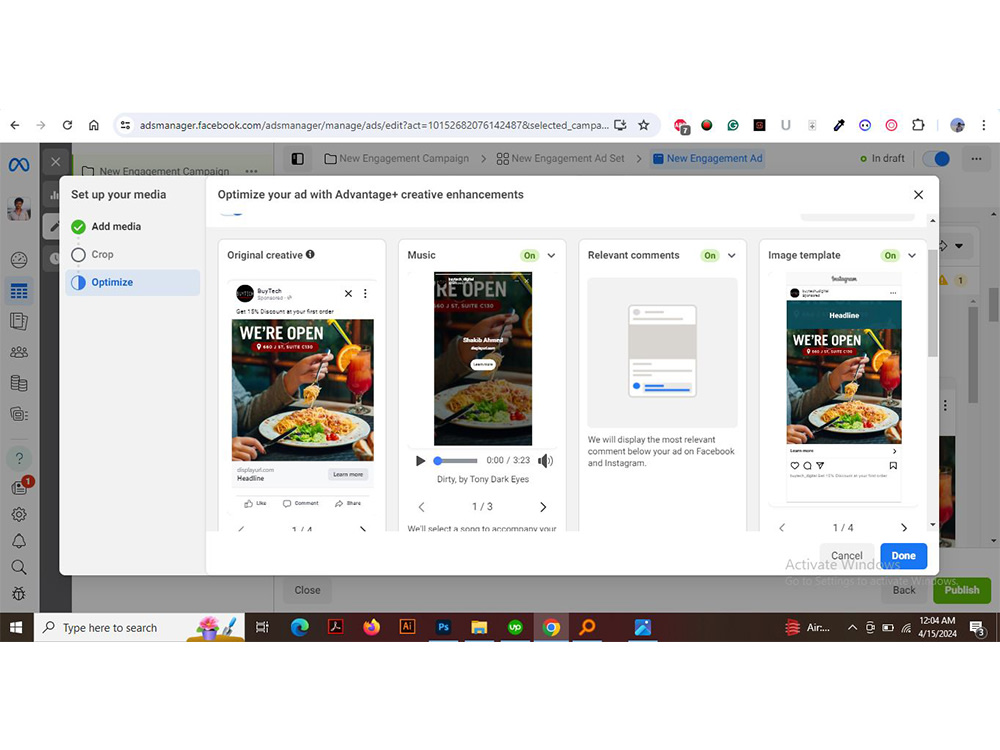The height and width of the screenshot is (750, 1000).
Task: Toggle the Music enhancement On badge
Action: 529,255
